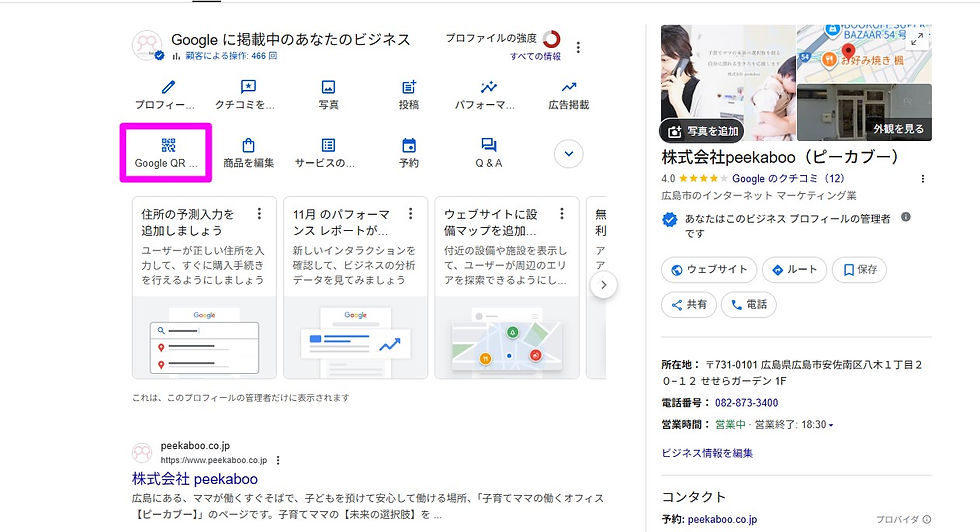The height and width of the screenshot is (532, 980).
Task: Click the woman-with-baby cover photo
Action: pos(728,82)
